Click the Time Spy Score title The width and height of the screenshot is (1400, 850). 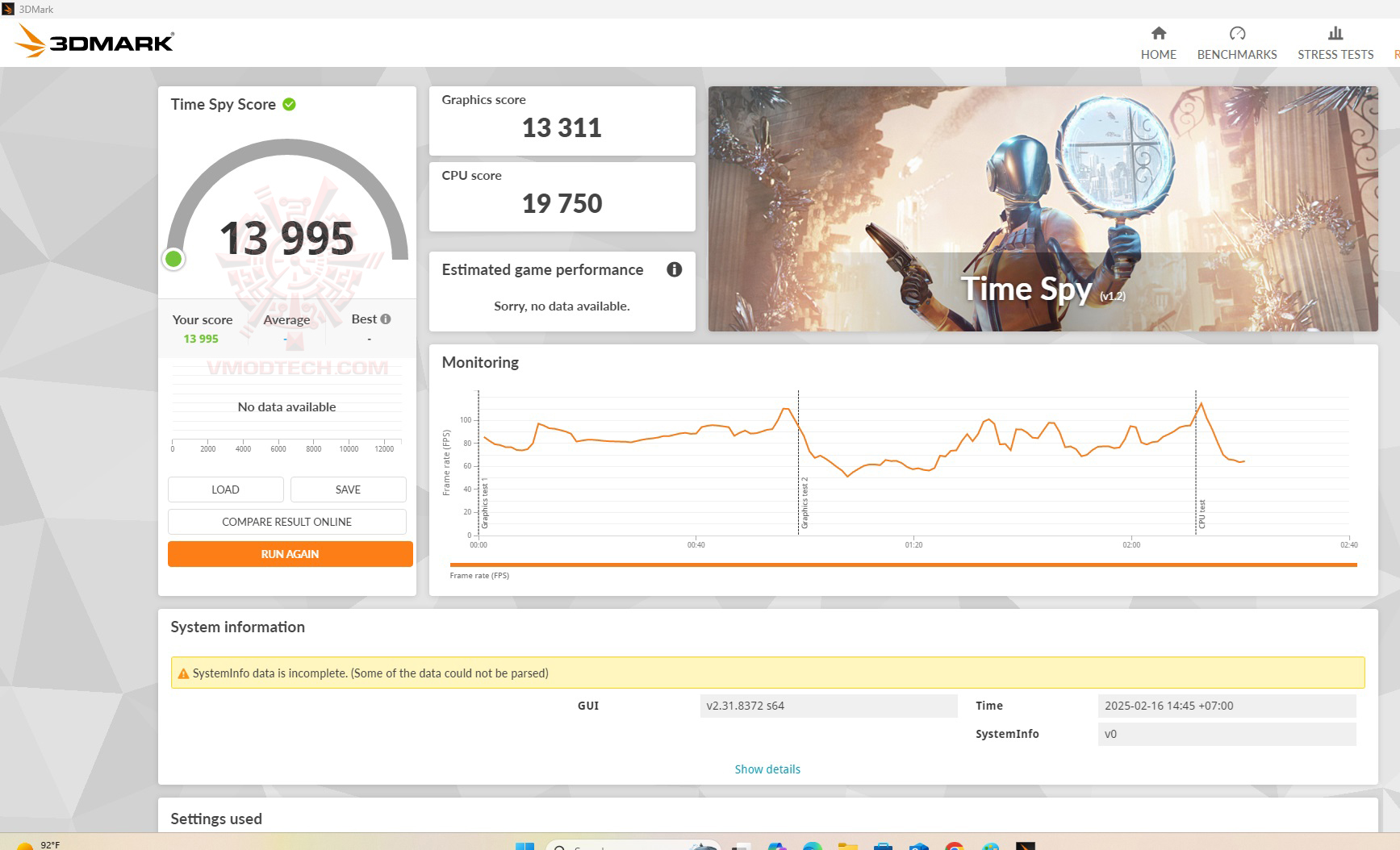click(x=223, y=105)
